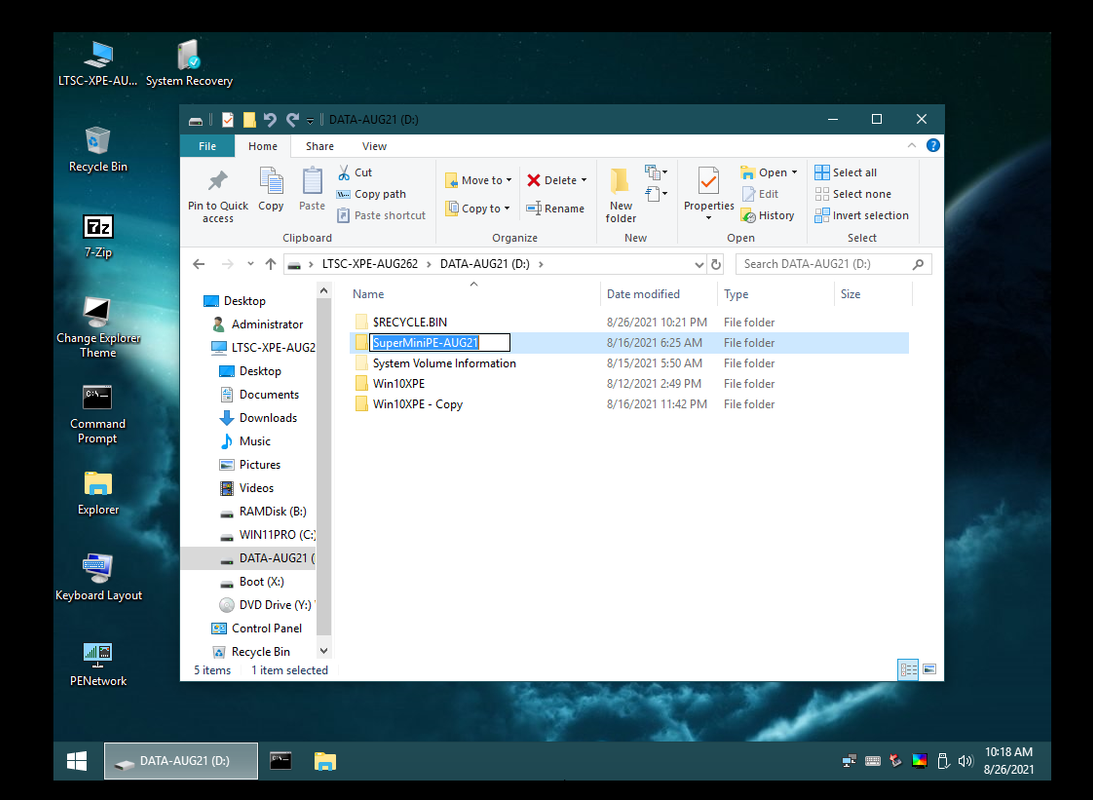Open 7-Zip desktop shortcut
Screen dimensions: 1093x800
point(98,236)
